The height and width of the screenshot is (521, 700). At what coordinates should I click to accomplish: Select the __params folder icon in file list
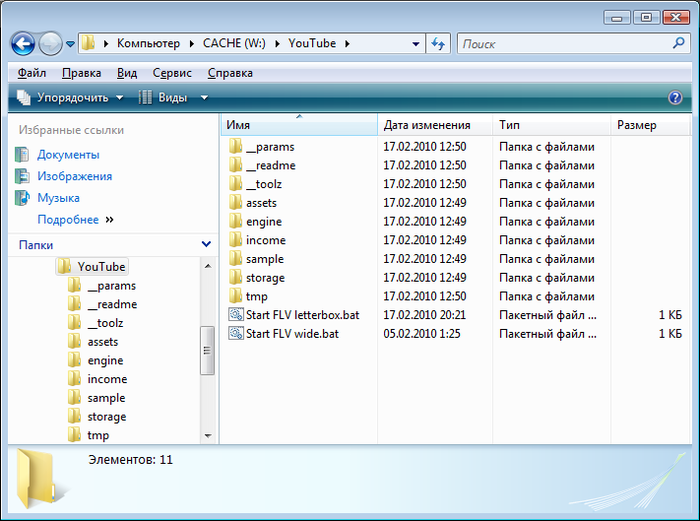[x=236, y=146]
